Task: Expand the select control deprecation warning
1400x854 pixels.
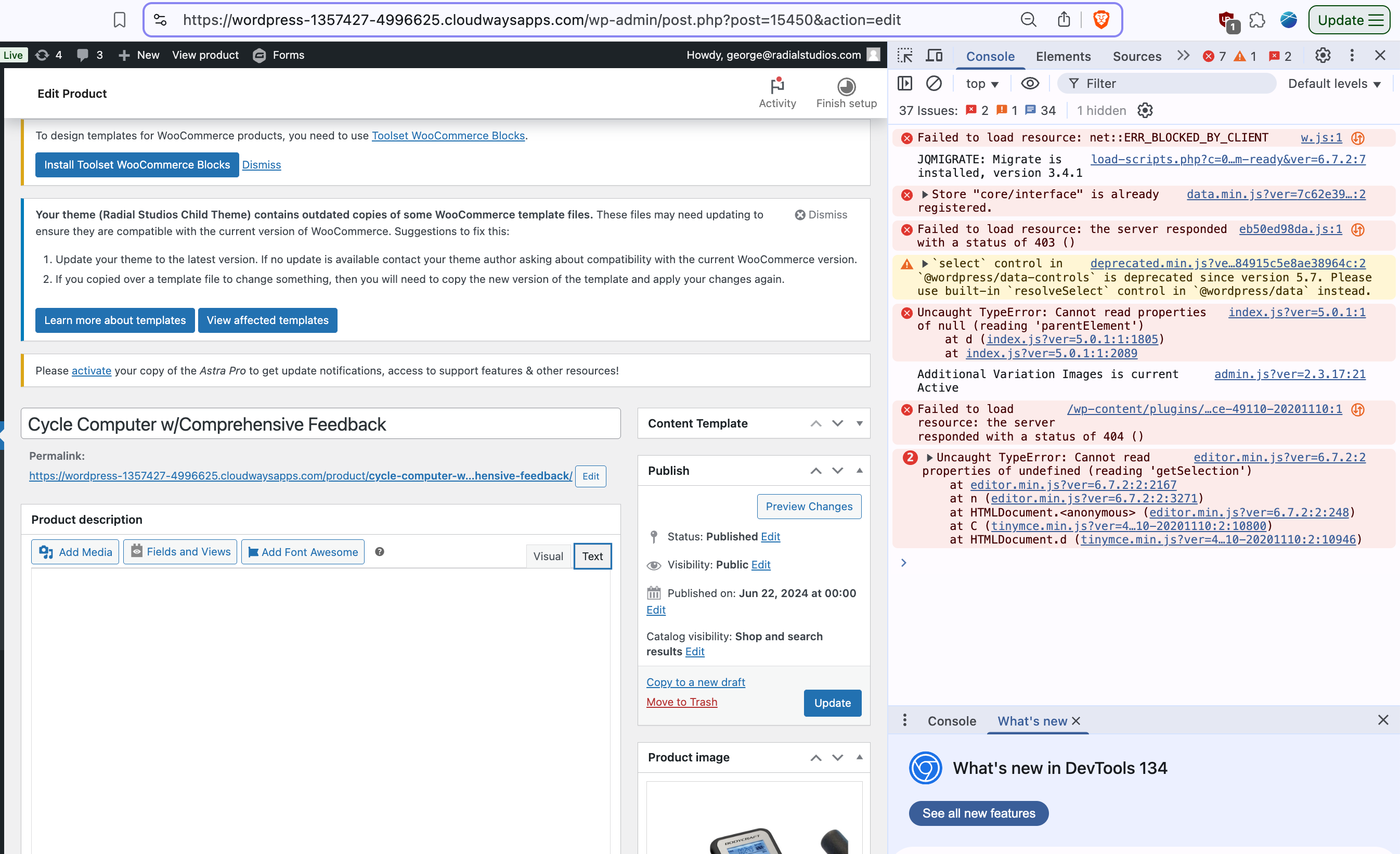Action: click(925, 264)
